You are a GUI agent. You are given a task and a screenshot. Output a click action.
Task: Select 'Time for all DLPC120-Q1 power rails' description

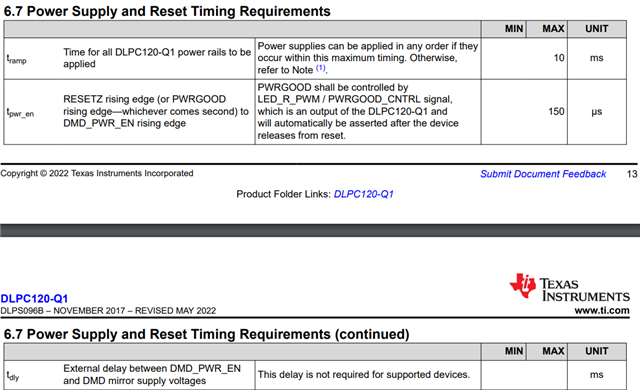[x=157, y=58]
